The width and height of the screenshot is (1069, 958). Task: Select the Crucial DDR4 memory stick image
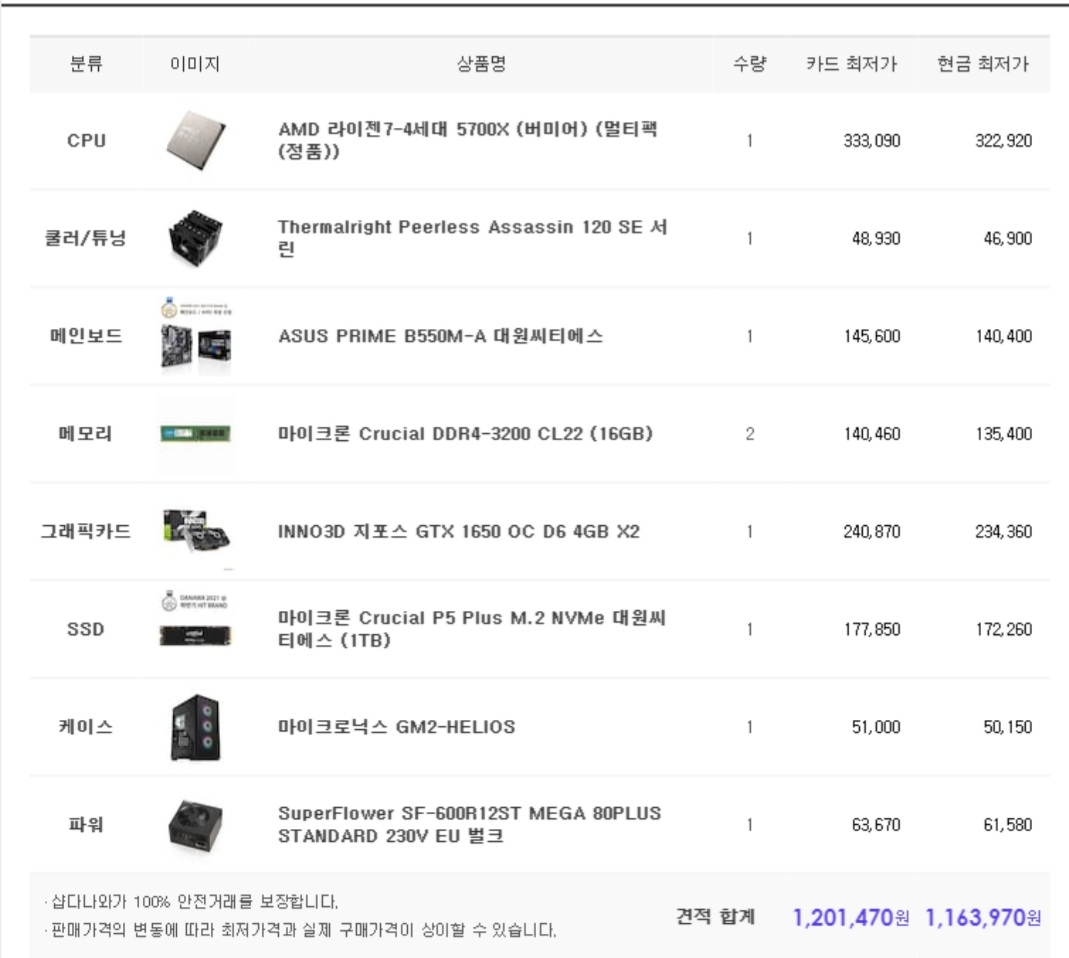(196, 434)
